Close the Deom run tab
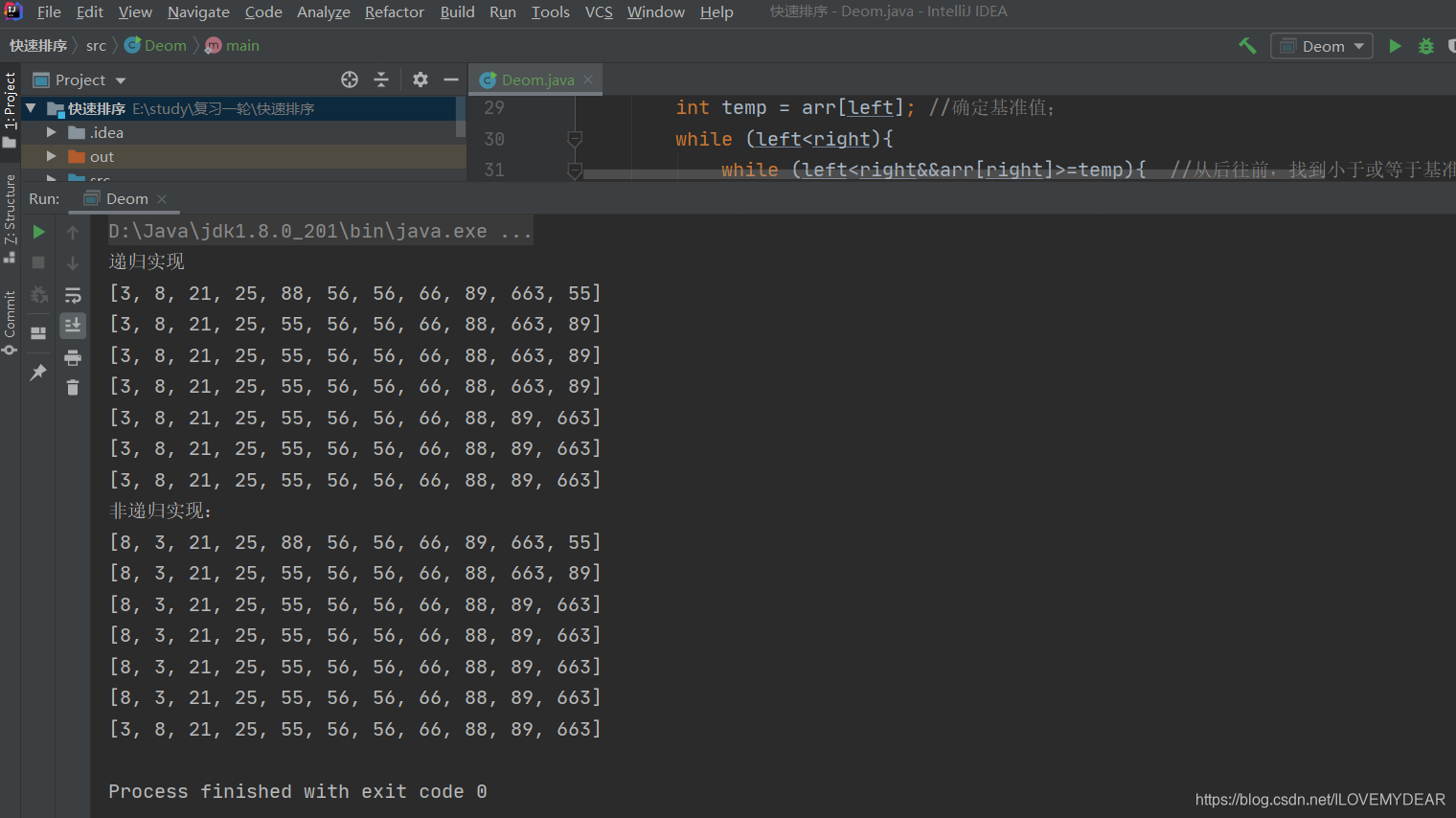 pos(162,198)
